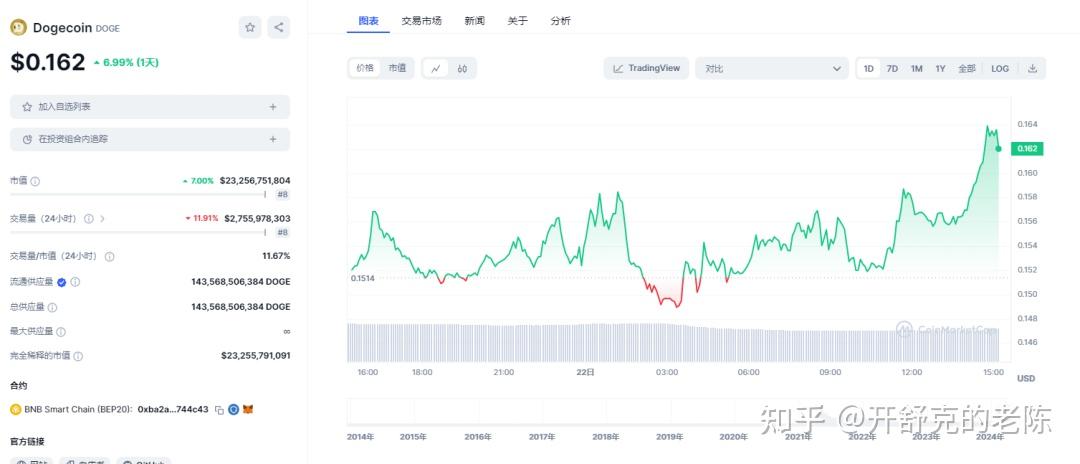
Task: Open the 新闻 tab
Action: [475, 21]
